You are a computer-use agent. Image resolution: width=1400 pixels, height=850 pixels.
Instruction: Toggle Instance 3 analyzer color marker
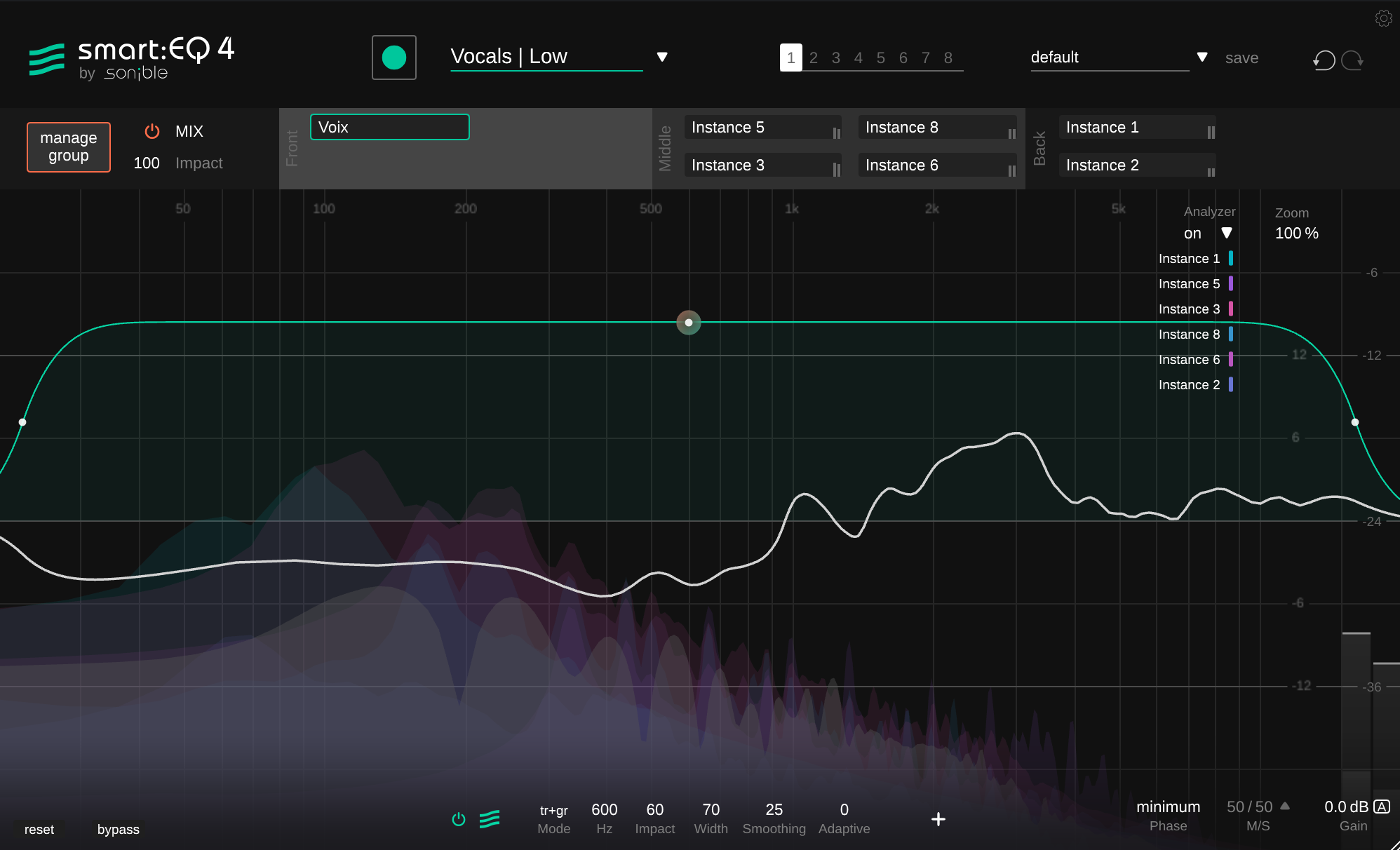click(1231, 309)
